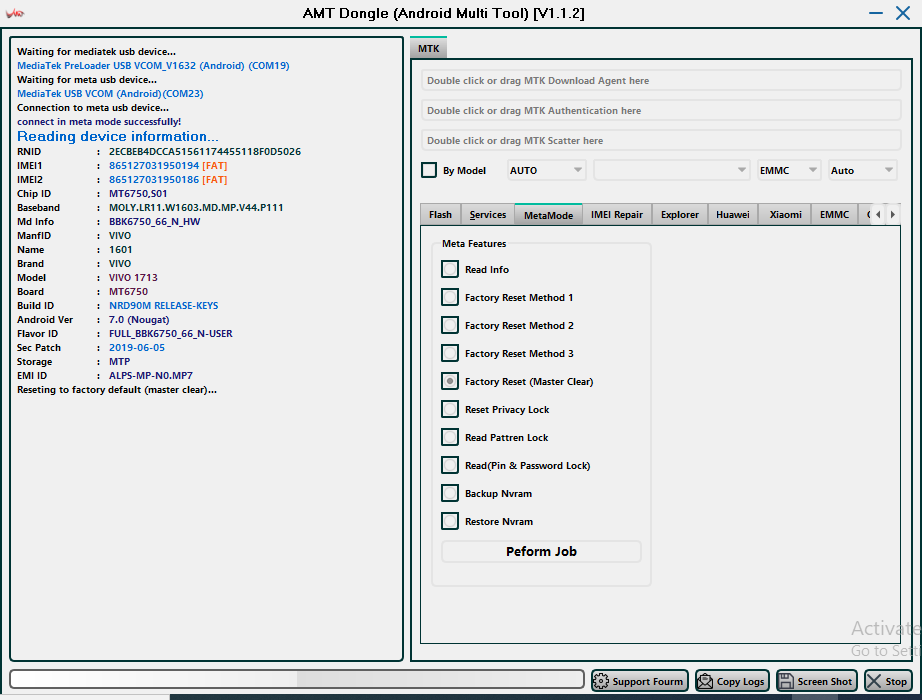Click the Model value VIVO 1713
This screenshot has width=922, height=700.
click(x=133, y=278)
